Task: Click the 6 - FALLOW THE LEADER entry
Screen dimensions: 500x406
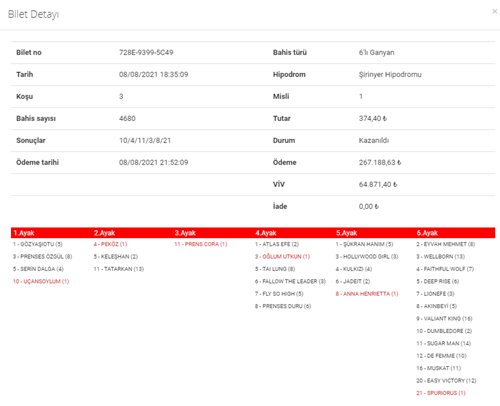Action: (290, 281)
